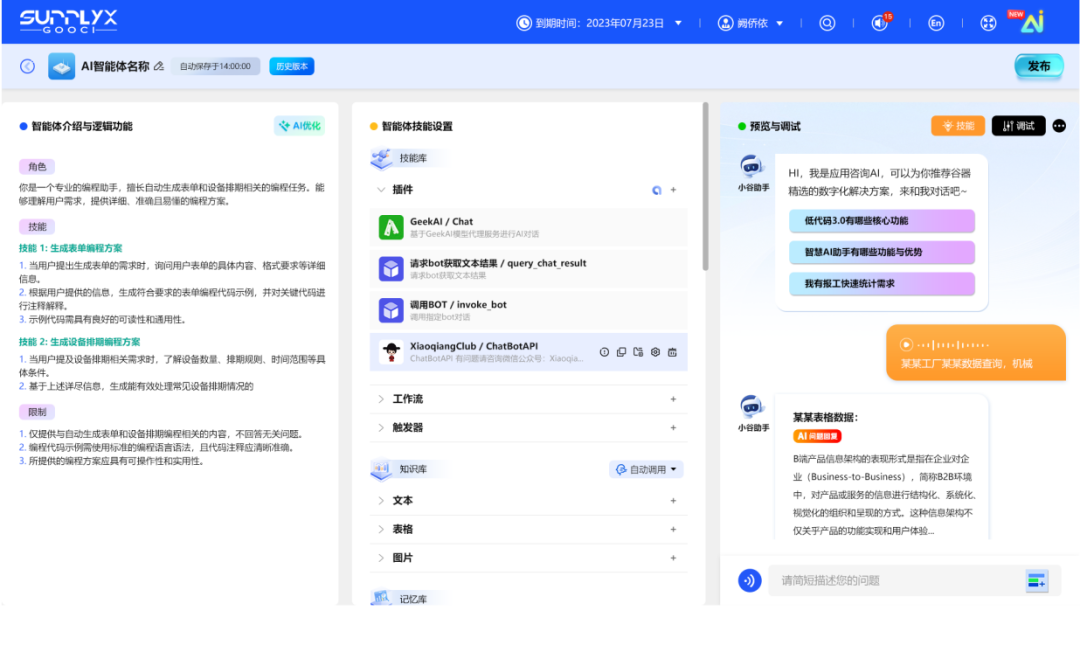Click the template icon in chat input
Viewport: 1080px width, 645px height.
click(1037, 581)
